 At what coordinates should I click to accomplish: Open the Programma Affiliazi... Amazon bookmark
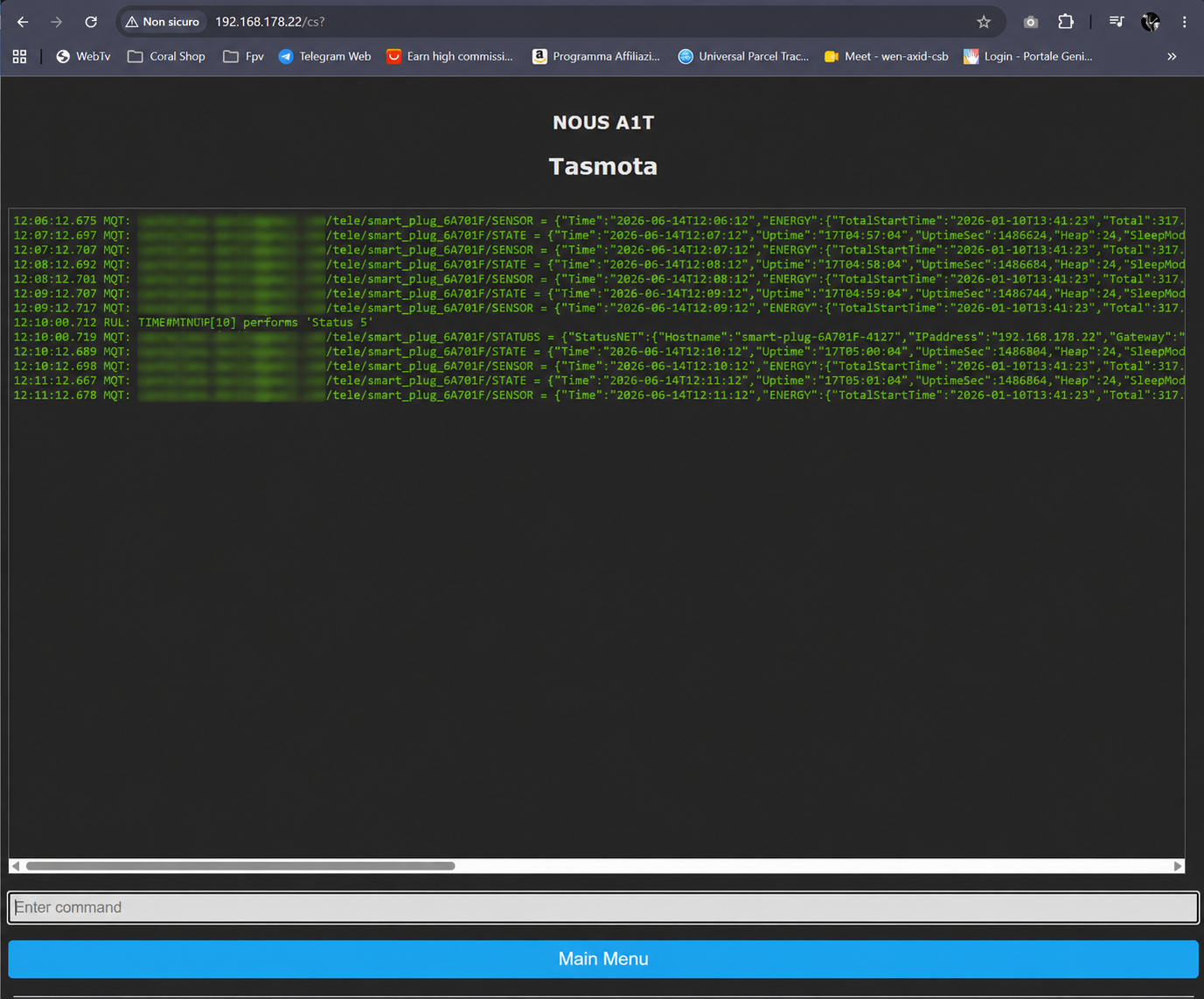point(596,56)
